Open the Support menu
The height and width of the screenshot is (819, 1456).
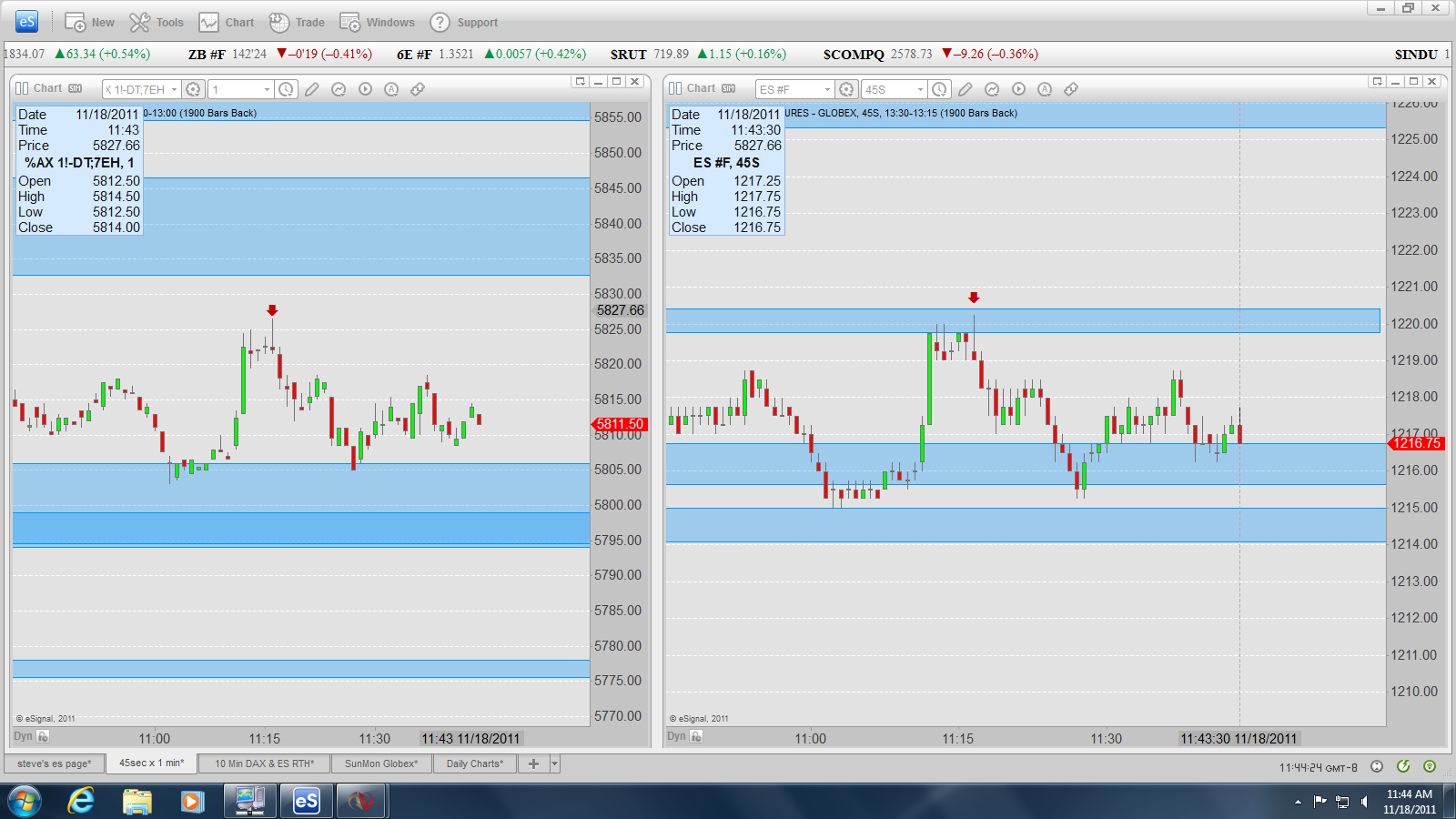464,23
